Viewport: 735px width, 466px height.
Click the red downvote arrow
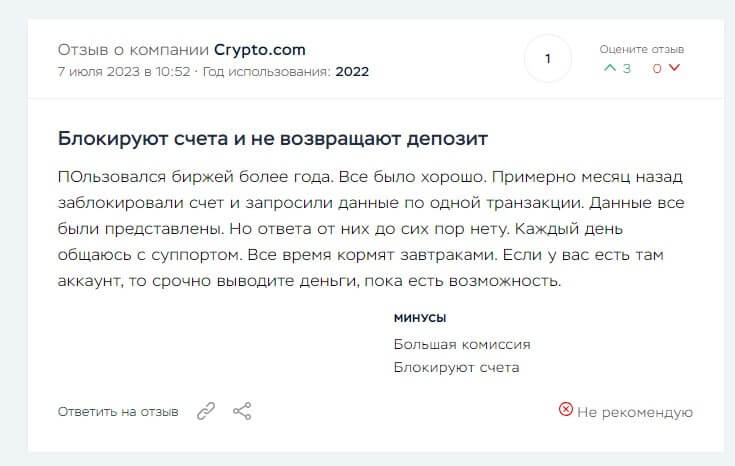tap(674, 68)
